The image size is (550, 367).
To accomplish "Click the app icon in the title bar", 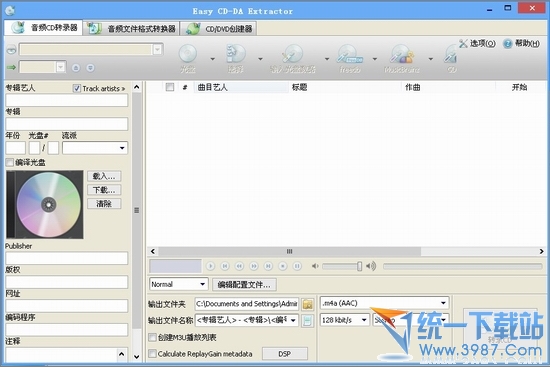I will [10, 11].
